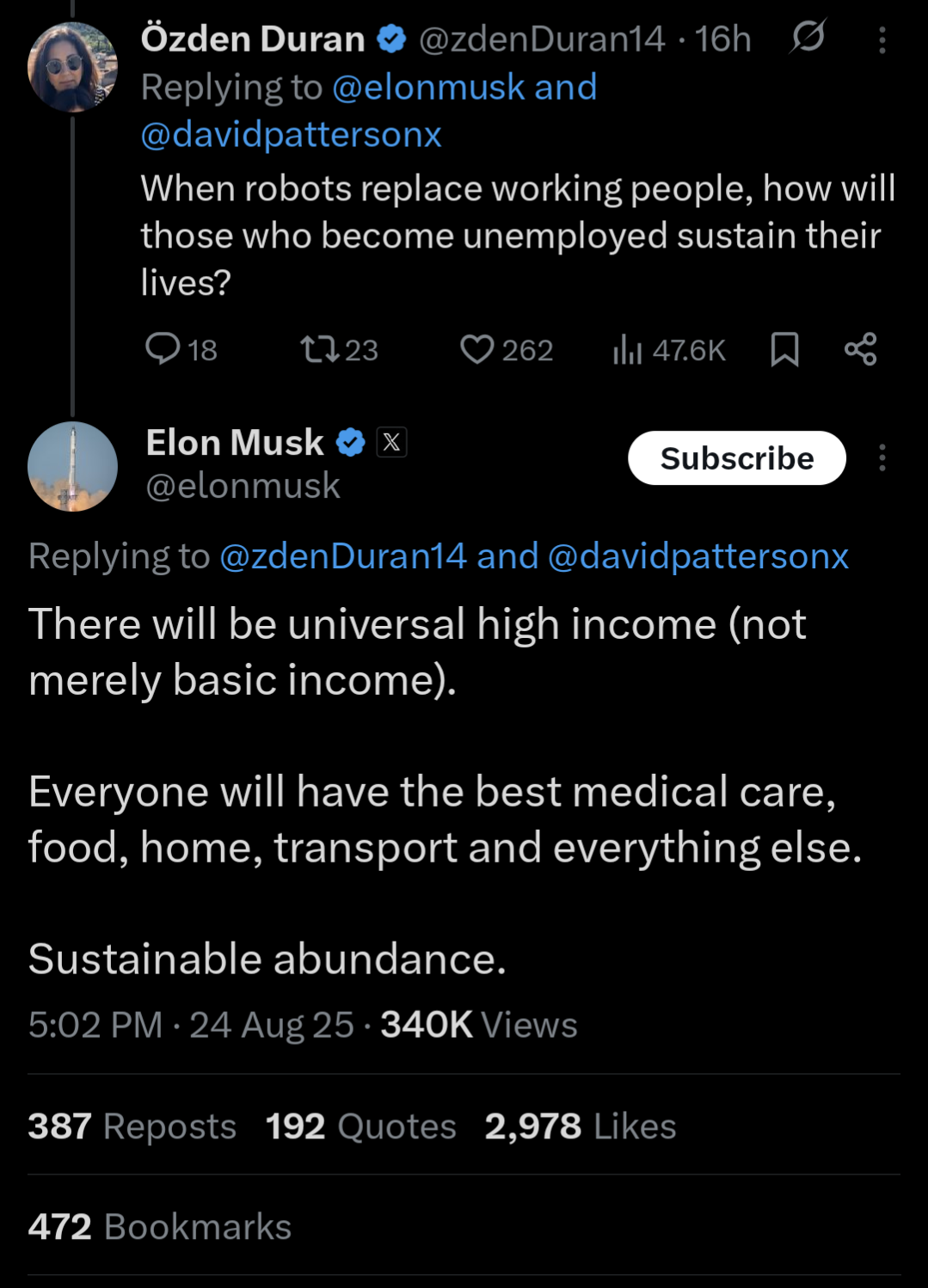Image resolution: width=928 pixels, height=1288 pixels.
Task: Open Özden Duran's profile picture
Action: [x=72, y=68]
